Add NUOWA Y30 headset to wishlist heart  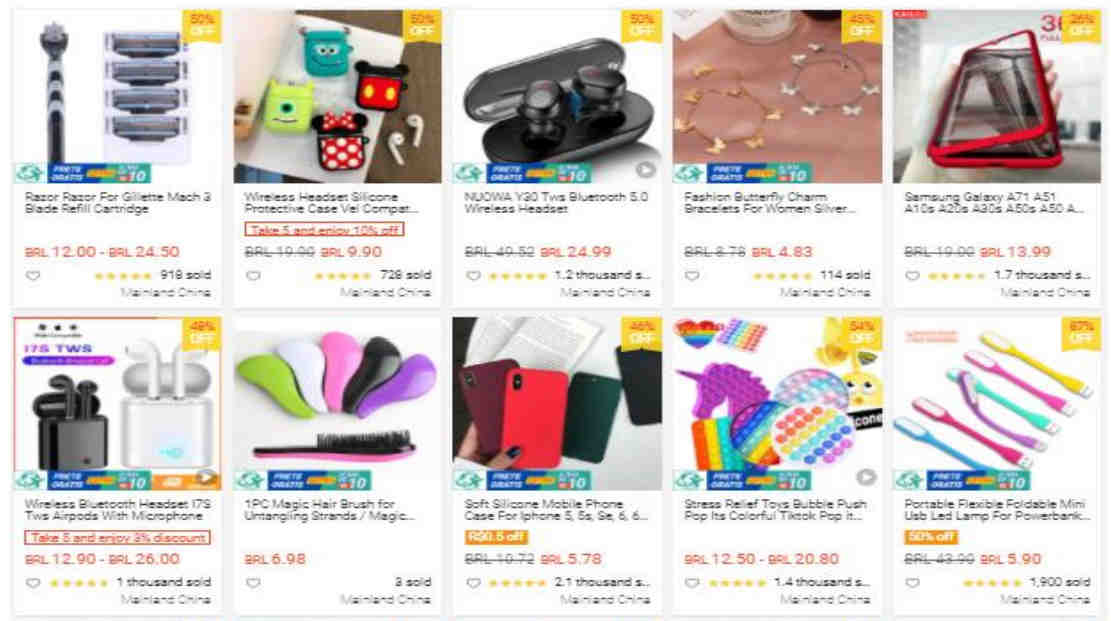pyautogui.click(x=473, y=276)
